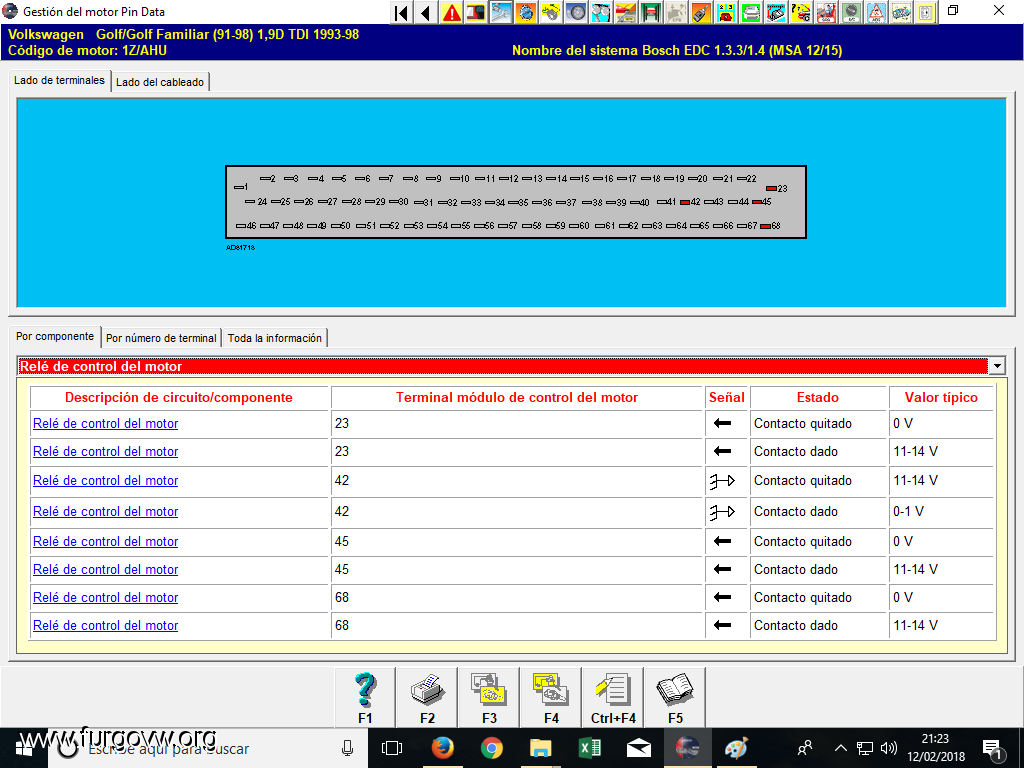Open the A/C air conditioning toolbar icon
This screenshot has height=768, width=1024.
(x=850, y=12)
